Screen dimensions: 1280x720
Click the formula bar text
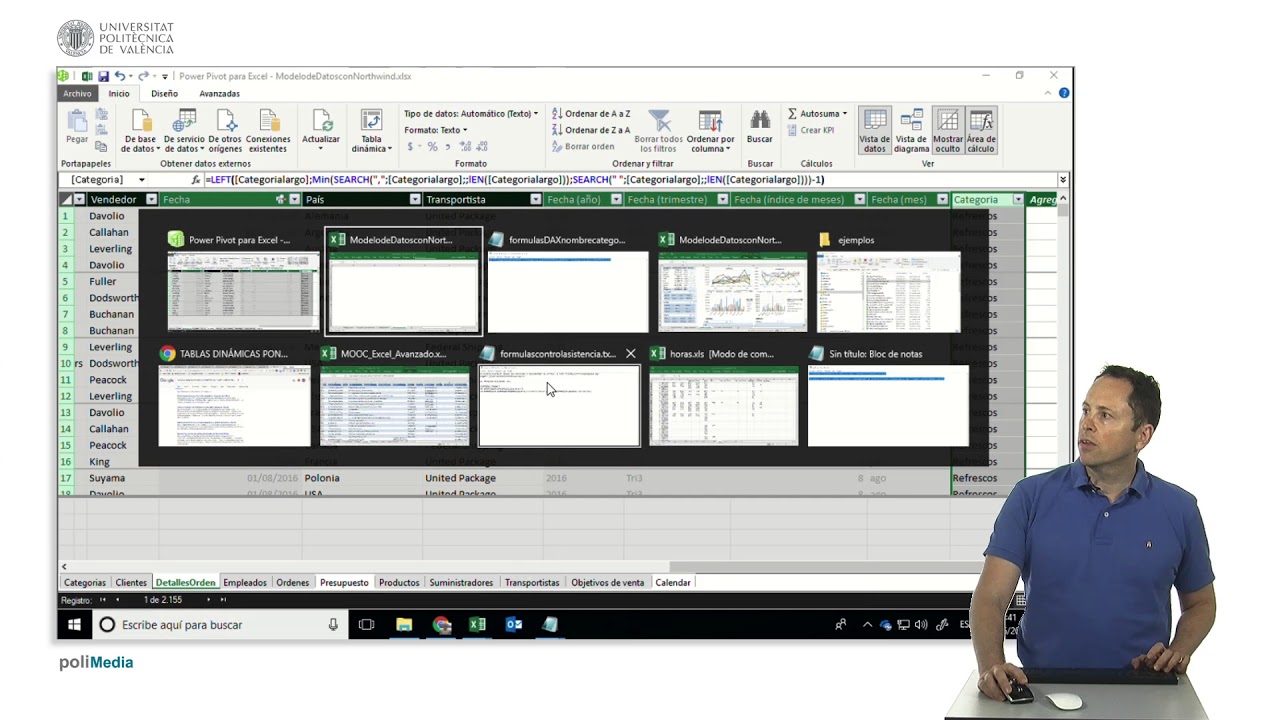coord(514,180)
